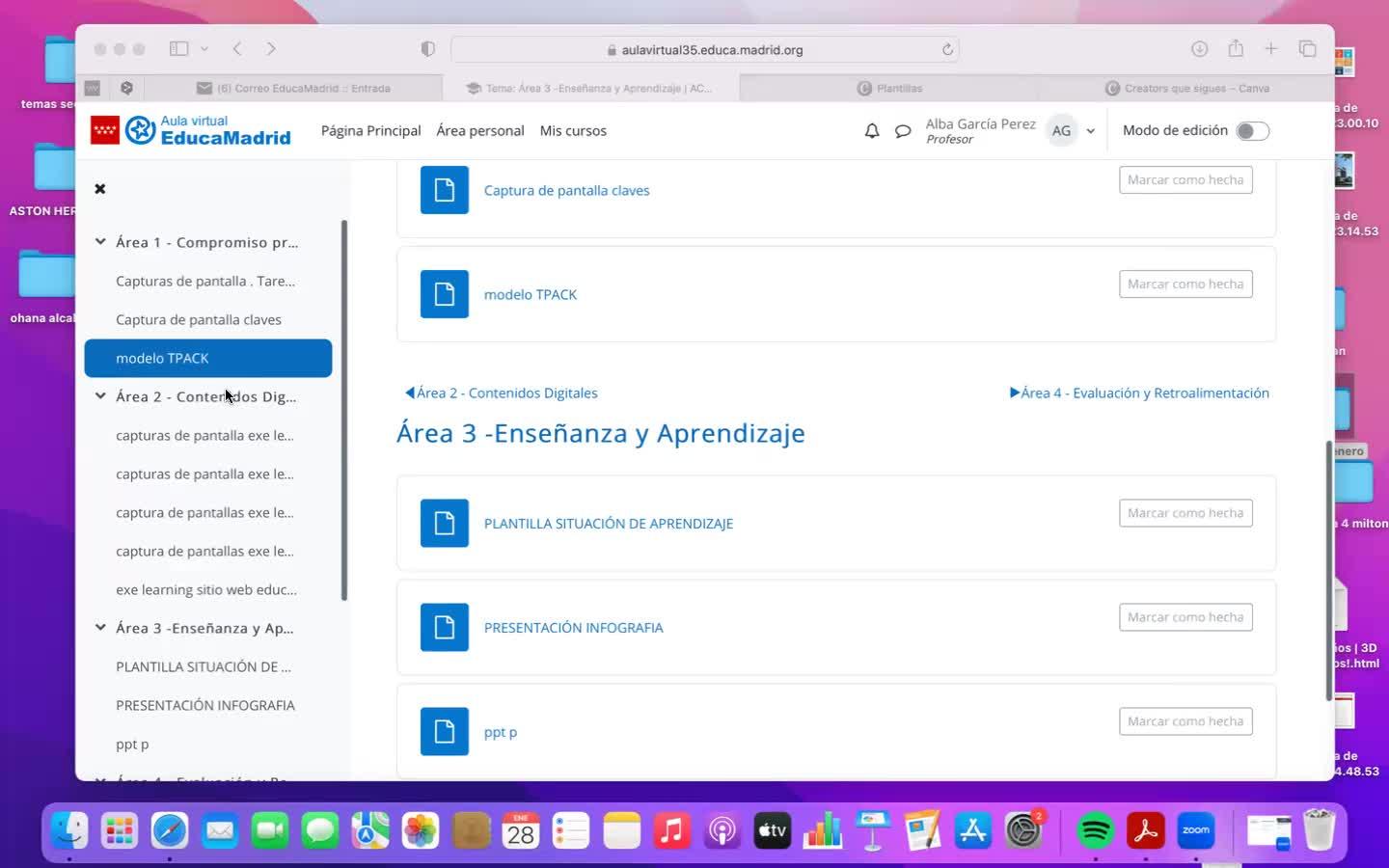
Task: Open App Store from the Dock
Action: 973,830
